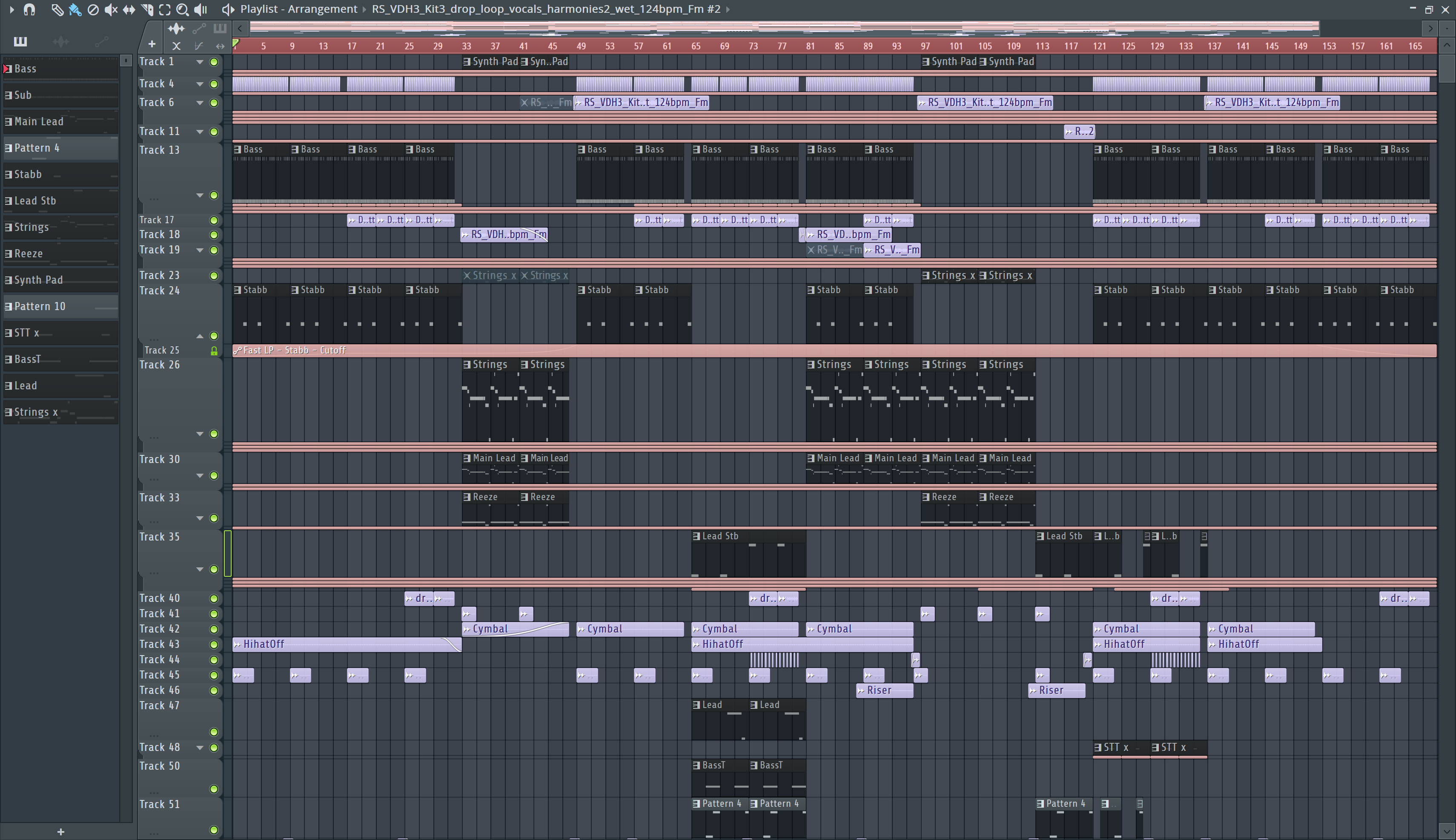Expand the Track 1 dropdown arrow
The image size is (1456, 840).
pos(200,62)
